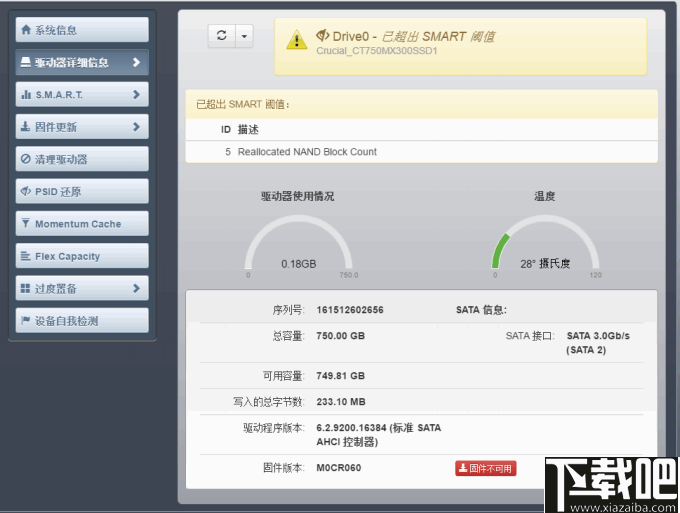The width and height of the screenshot is (680, 513).
Task: Click the drive icon beside 驱动器详细信息
Action: pyautogui.click(x=26, y=62)
